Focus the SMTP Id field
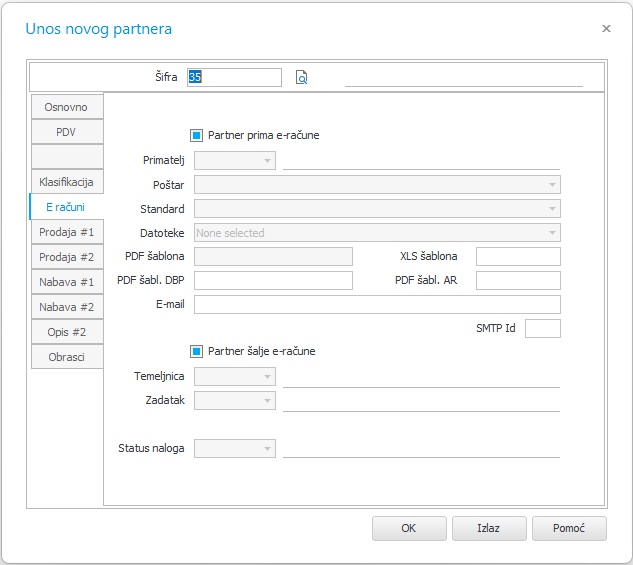633x565 pixels. tap(543, 329)
